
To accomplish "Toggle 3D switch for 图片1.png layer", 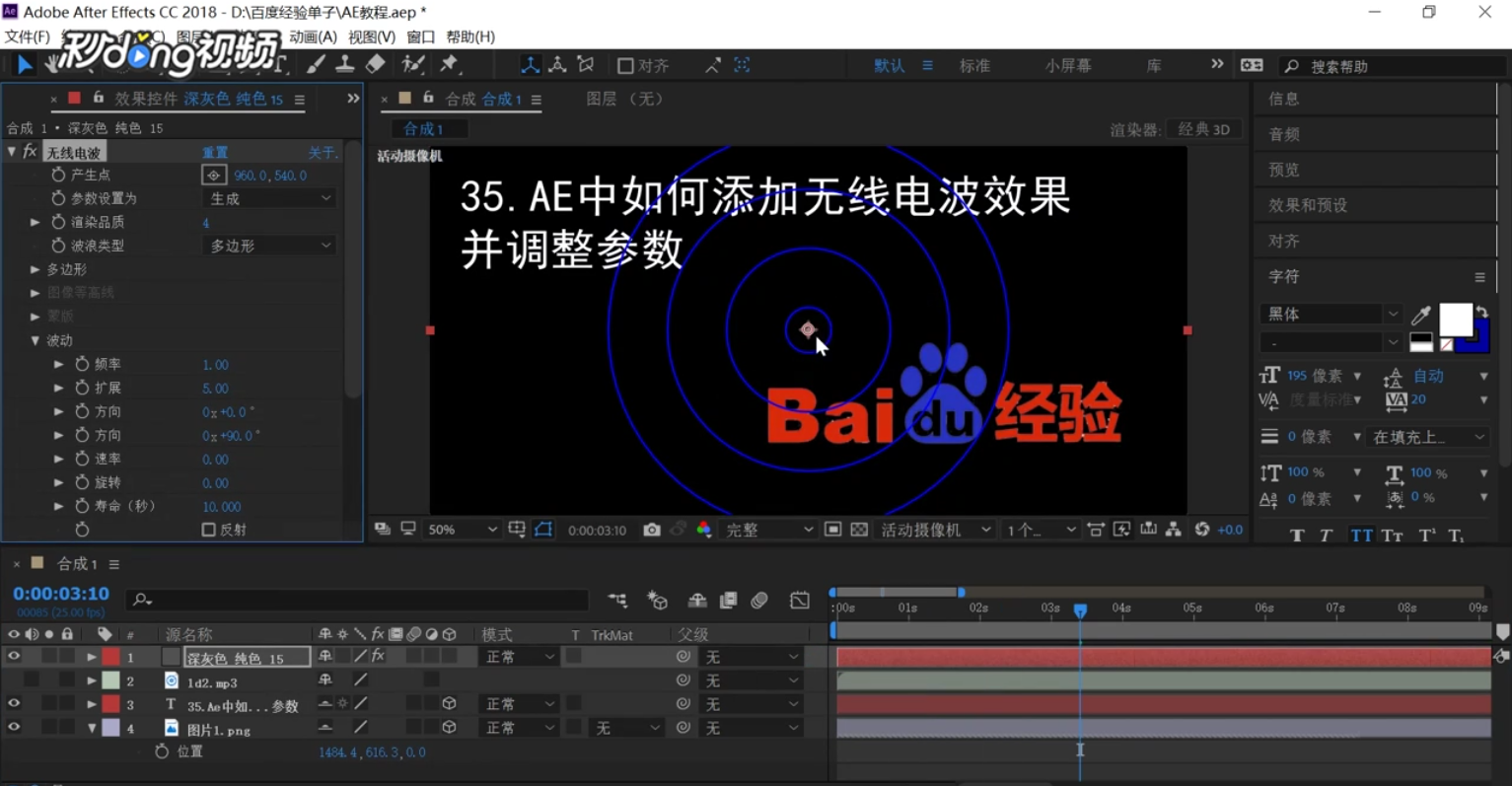I will click(450, 728).
